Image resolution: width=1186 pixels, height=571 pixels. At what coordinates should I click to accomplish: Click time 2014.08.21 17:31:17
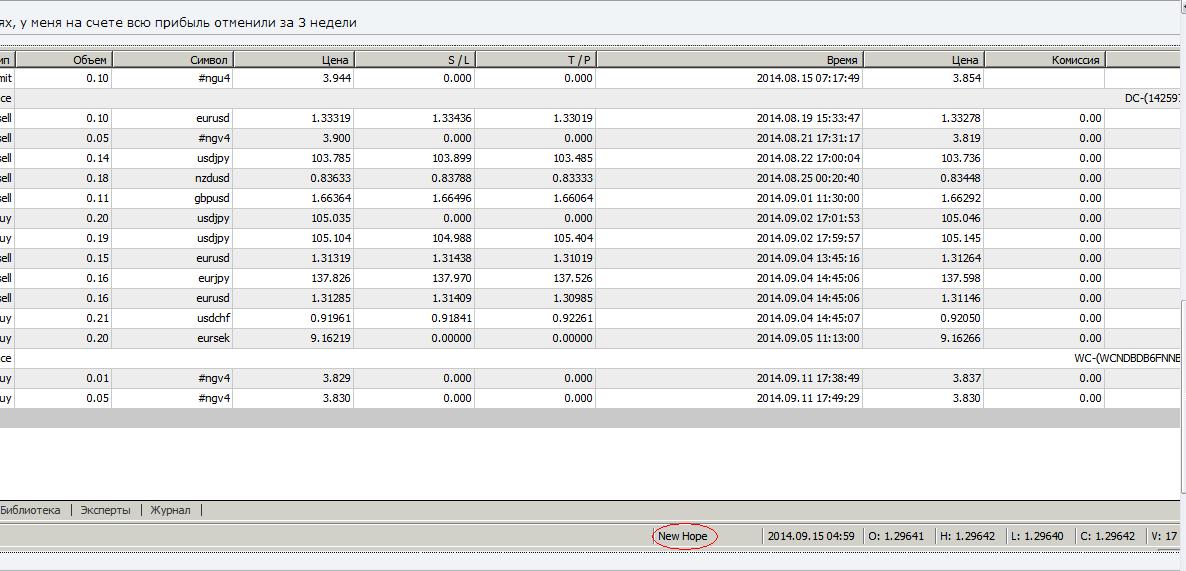(808, 138)
